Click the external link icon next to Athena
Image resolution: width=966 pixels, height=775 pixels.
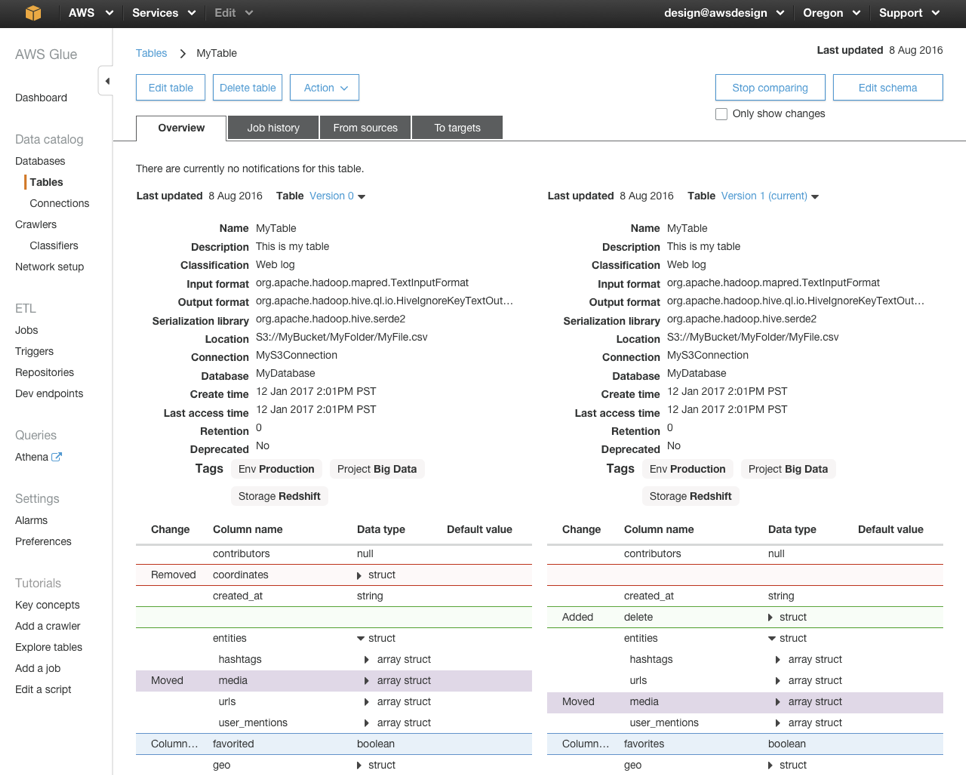(x=57, y=457)
